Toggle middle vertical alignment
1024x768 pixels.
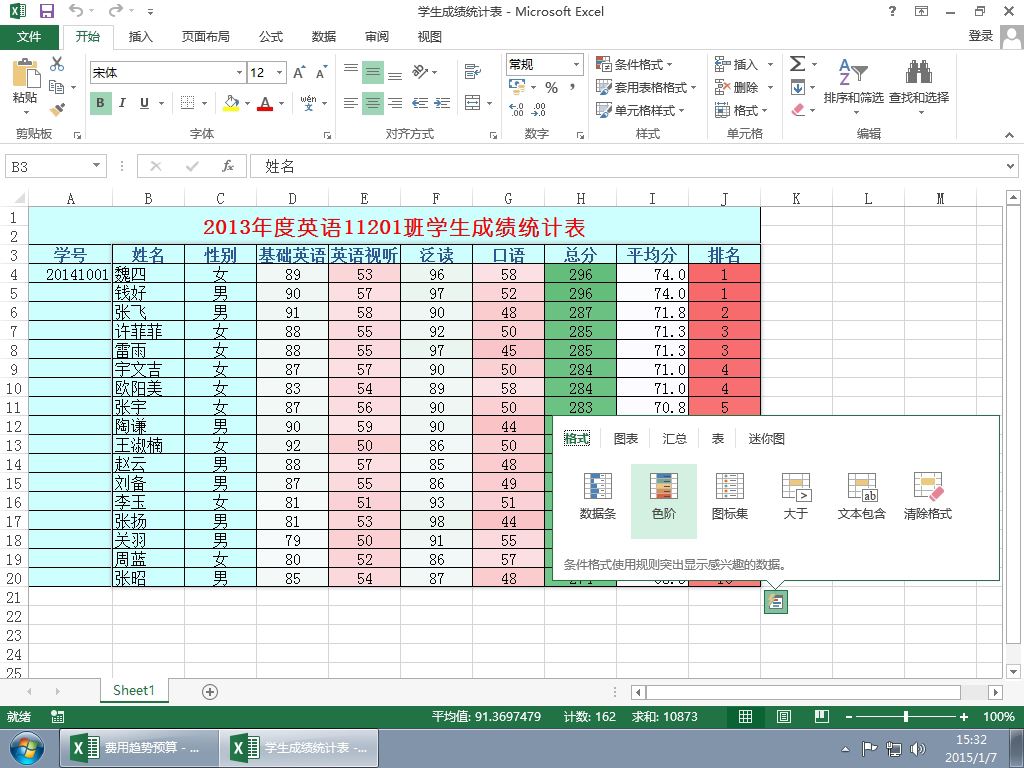[373, 72]
